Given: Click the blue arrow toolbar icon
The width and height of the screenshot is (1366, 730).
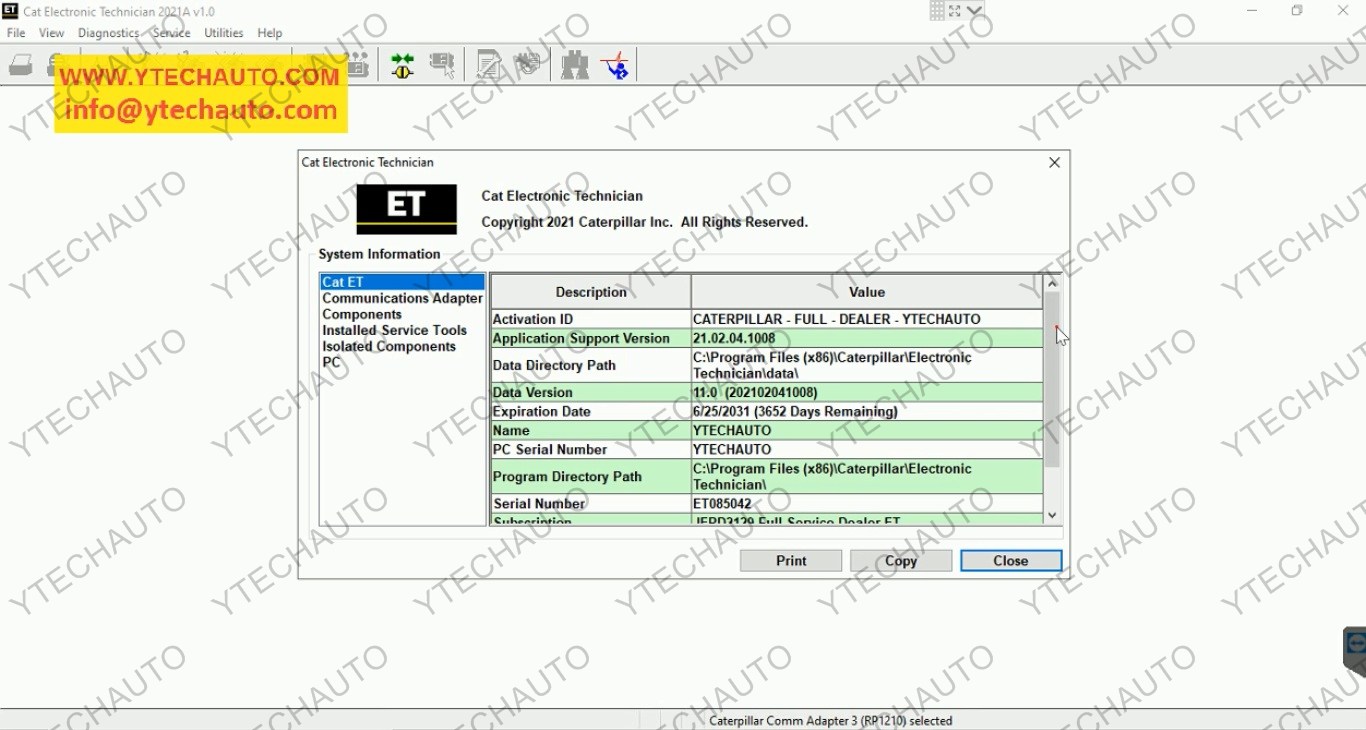Looking at the screenshot, I should pos(615,66).
